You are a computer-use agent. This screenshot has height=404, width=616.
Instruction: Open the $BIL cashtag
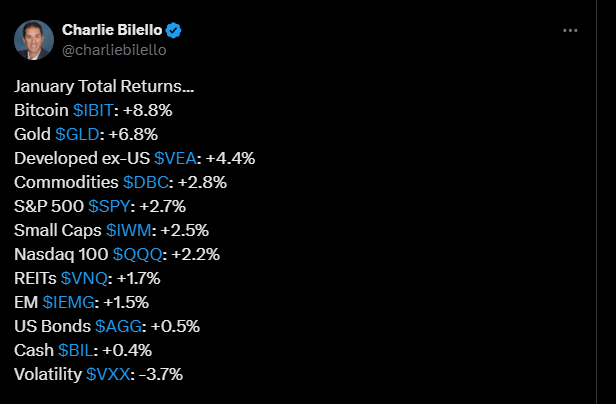tap(76, 351)
